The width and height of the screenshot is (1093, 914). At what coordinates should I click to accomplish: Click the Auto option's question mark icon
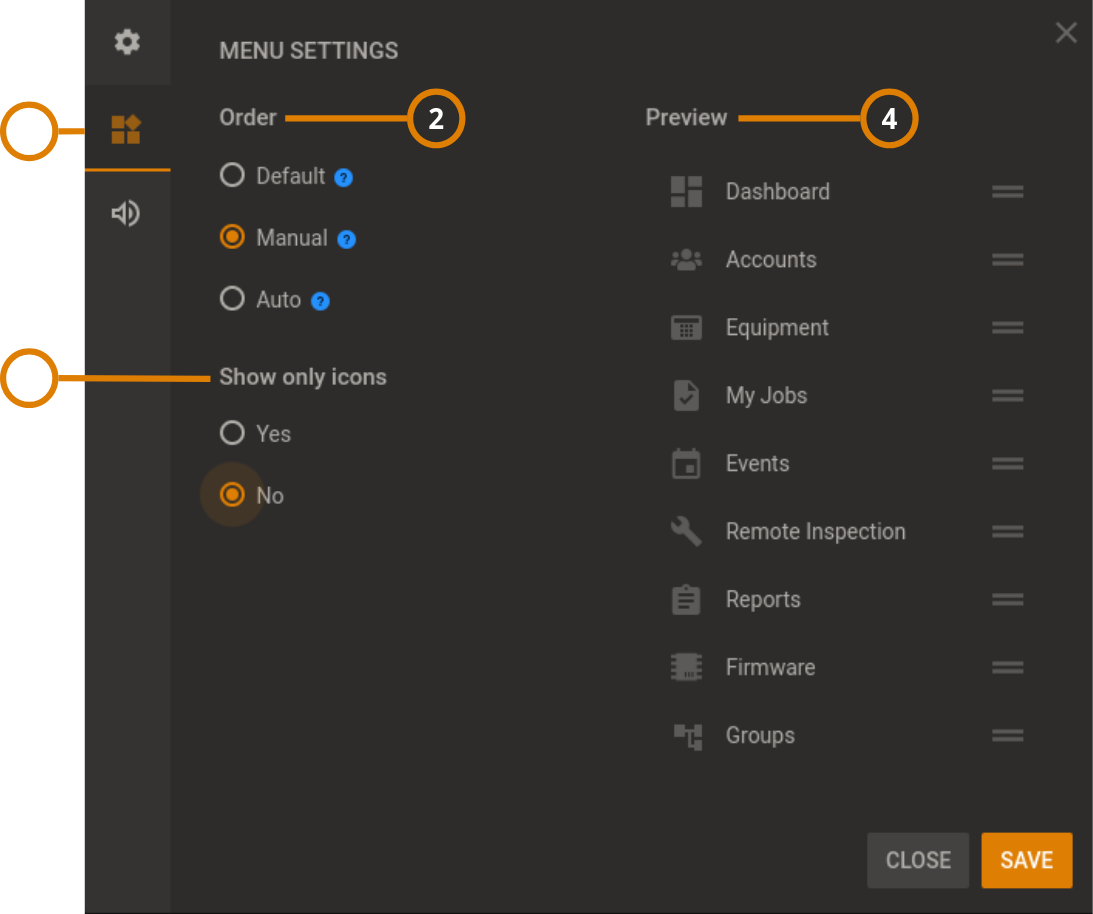click(319, 300)
